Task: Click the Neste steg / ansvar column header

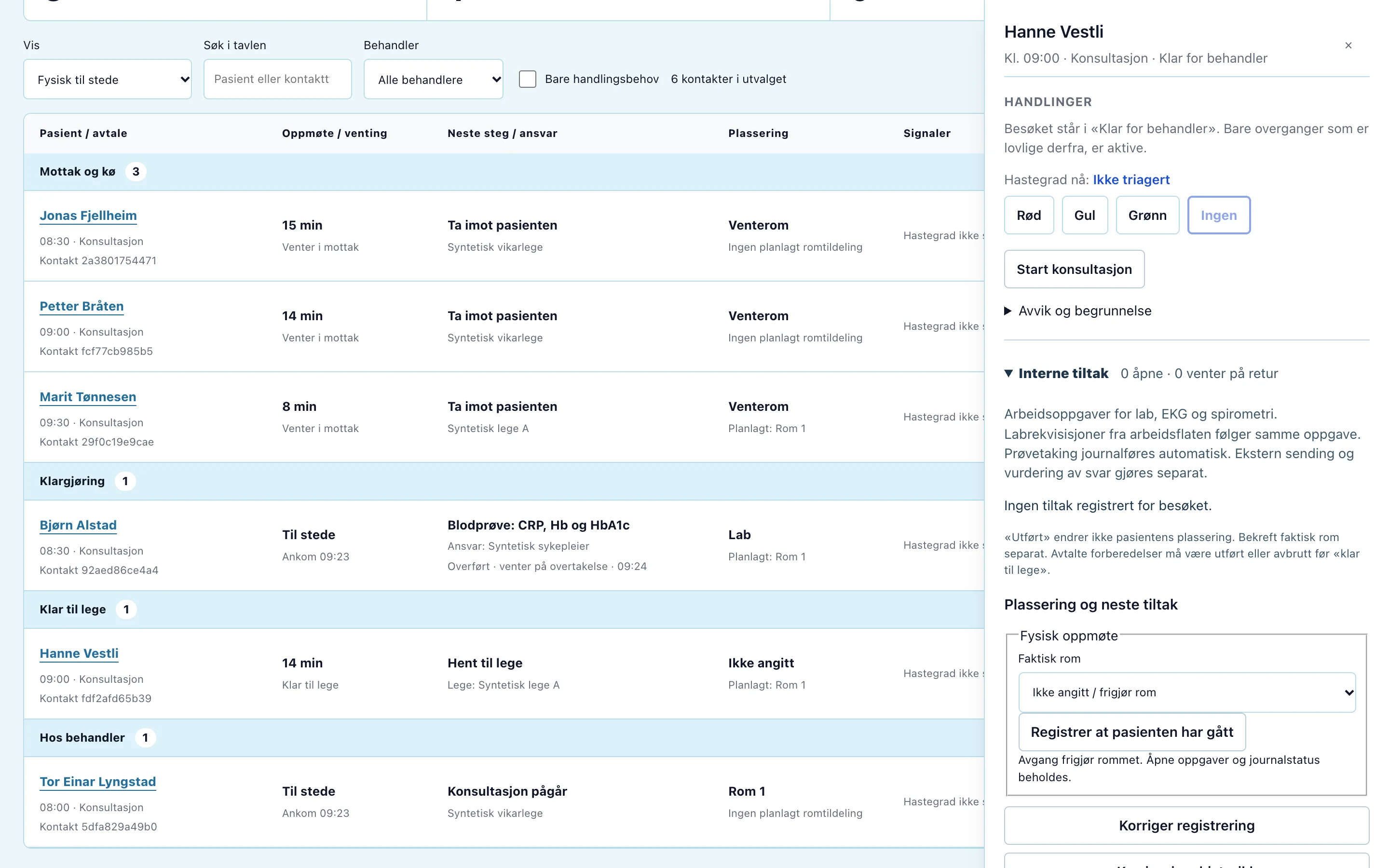Action: [502, 133]
